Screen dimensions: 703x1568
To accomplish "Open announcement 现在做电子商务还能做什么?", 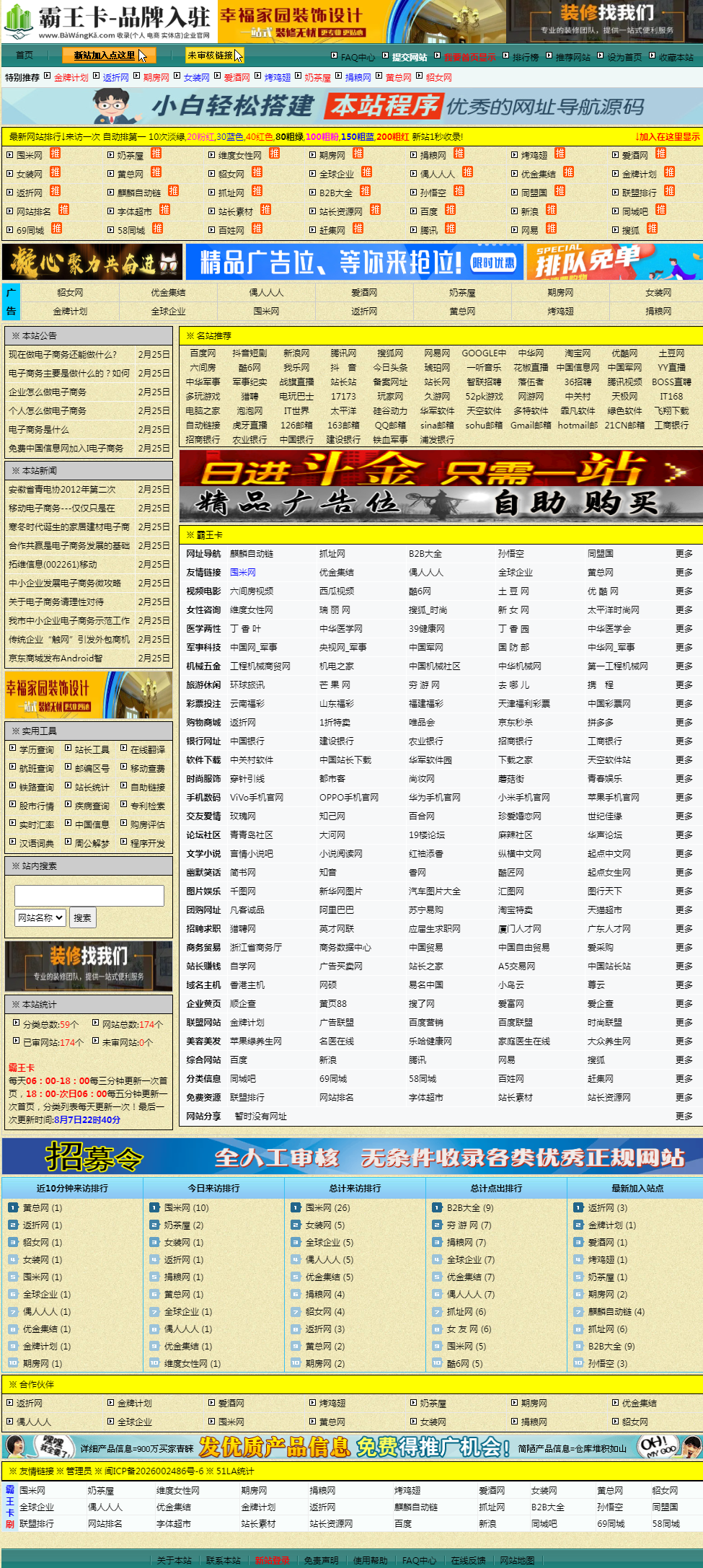I will [x=63, y=355].
